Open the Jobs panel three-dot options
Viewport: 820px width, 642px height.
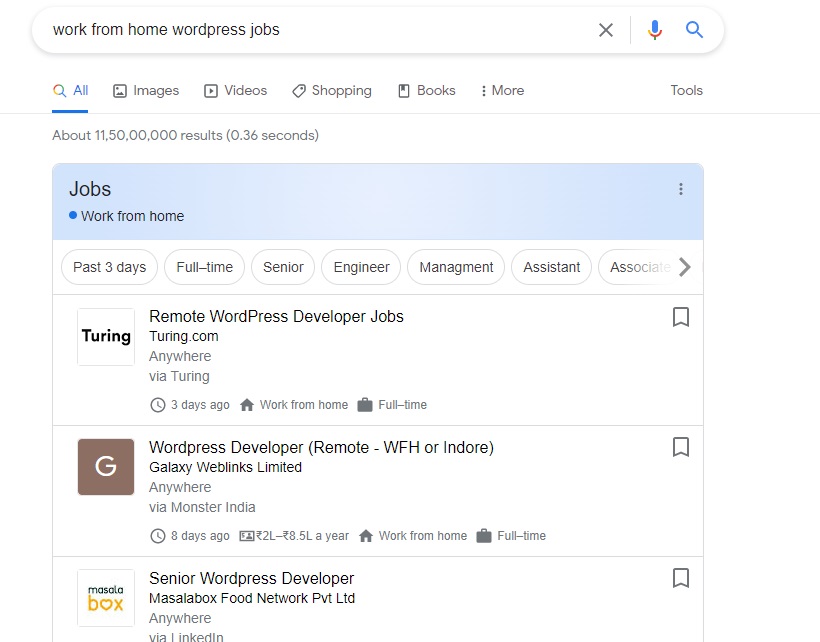(x=680, y=189)
